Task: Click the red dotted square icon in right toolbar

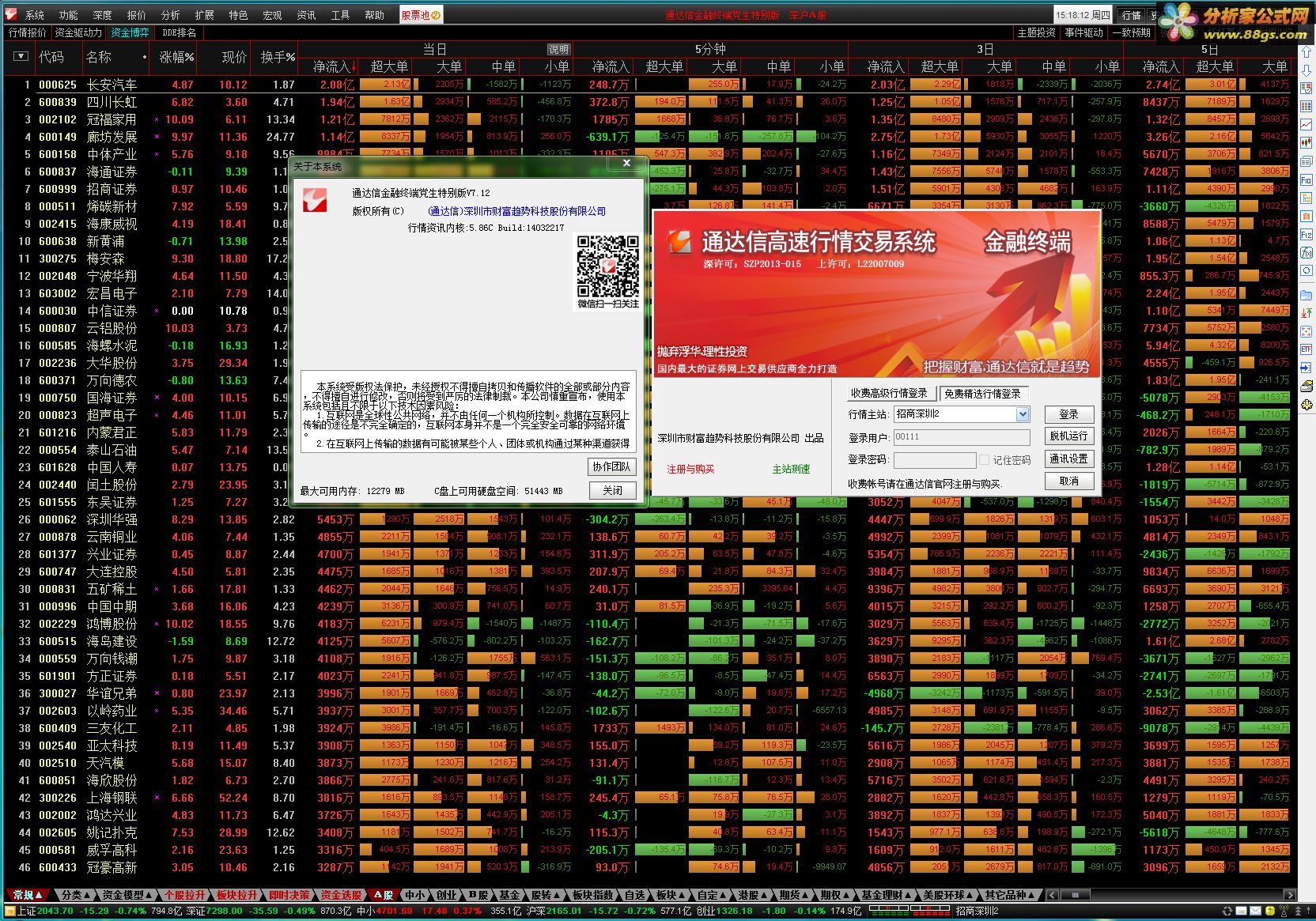Action: click(1306, 331)
